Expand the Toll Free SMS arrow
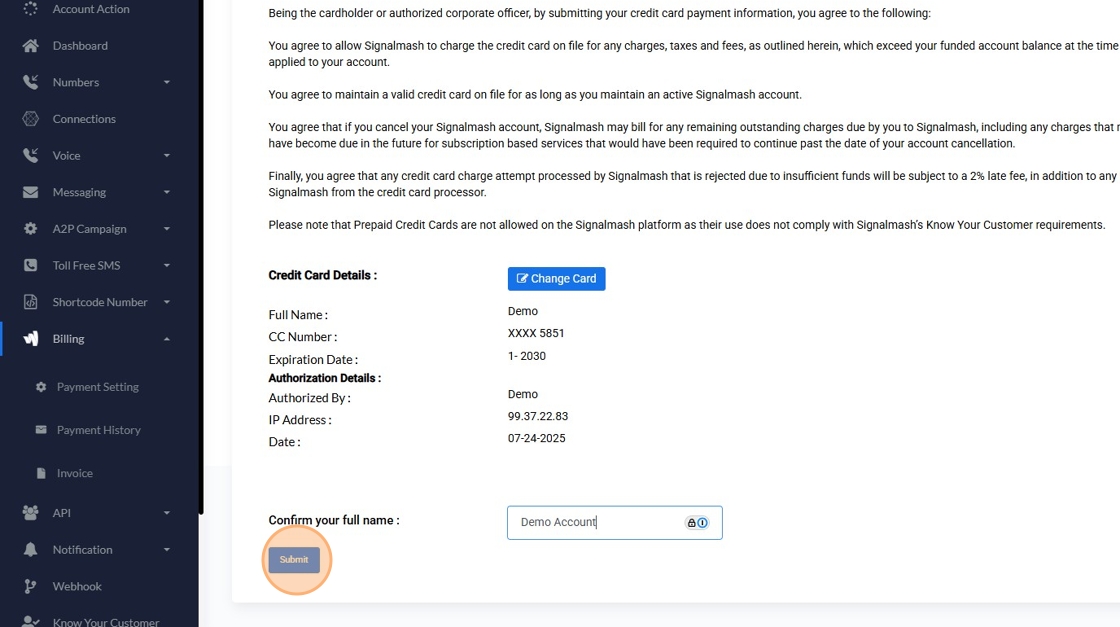1120x627 pixels. coord(167,266)
